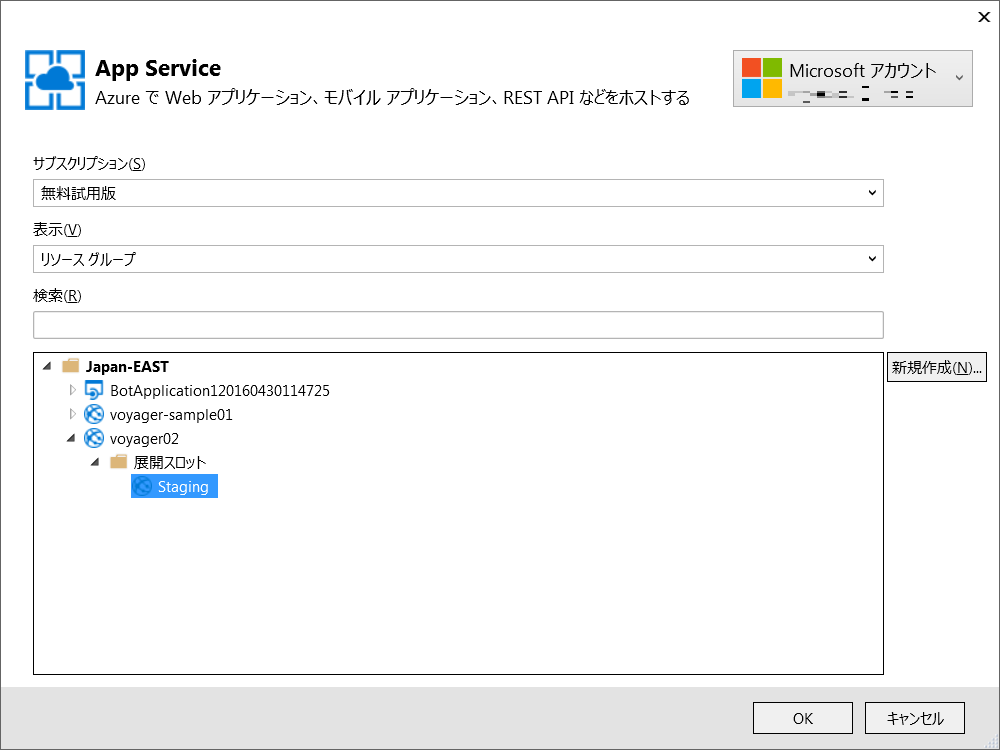
Task: Open the 表示 リソース グループ dropdown
Action: pos(458,259)
